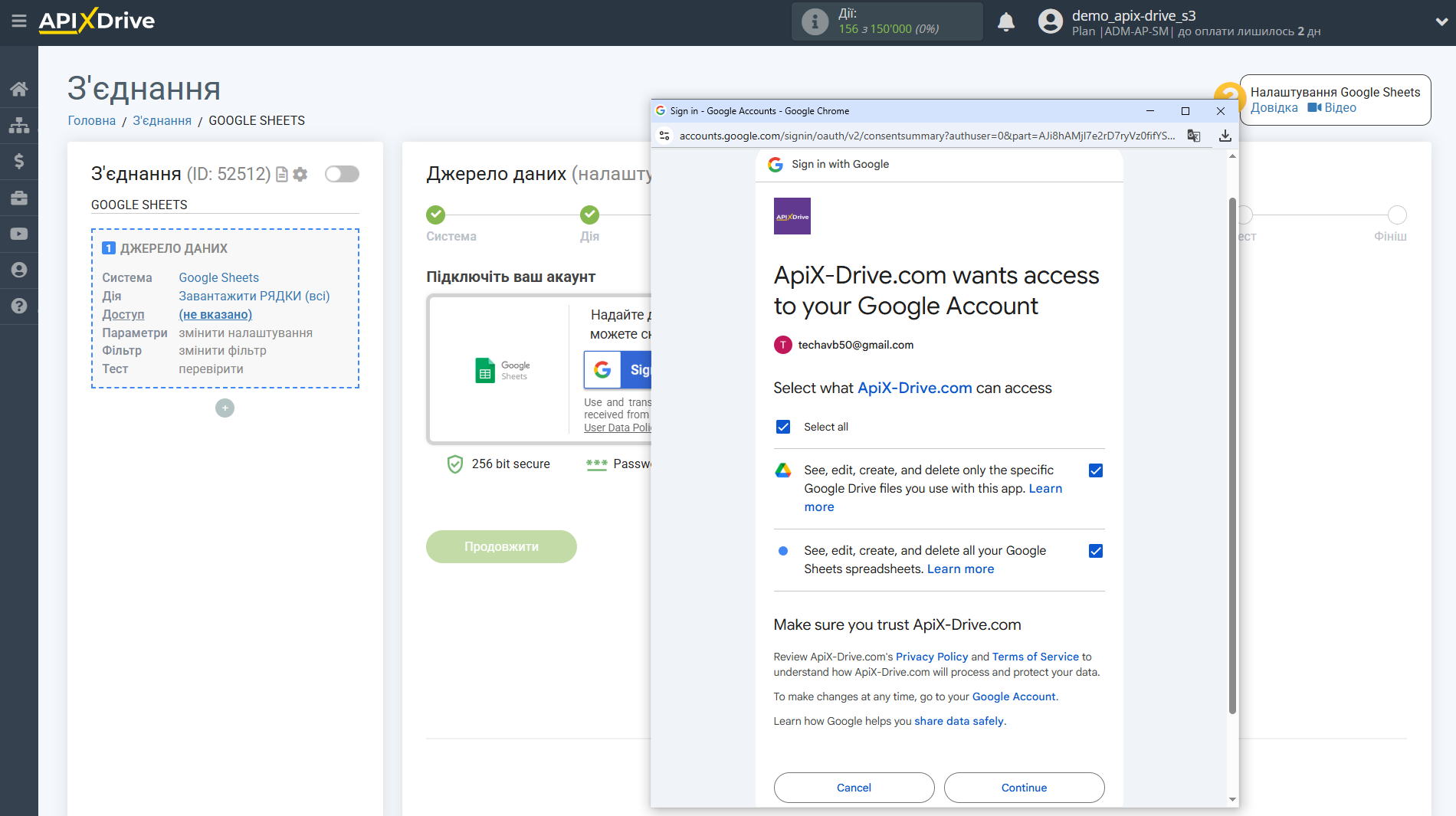This screenshot has height=816, width=1456.
Task: Open the Home icon in the sidebar
Action: point(19,88)
